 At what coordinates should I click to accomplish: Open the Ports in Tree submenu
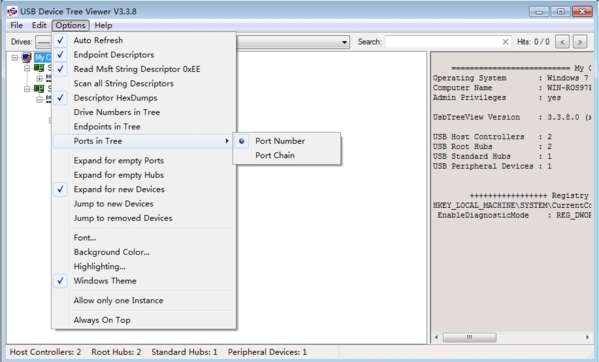(144, 141)
